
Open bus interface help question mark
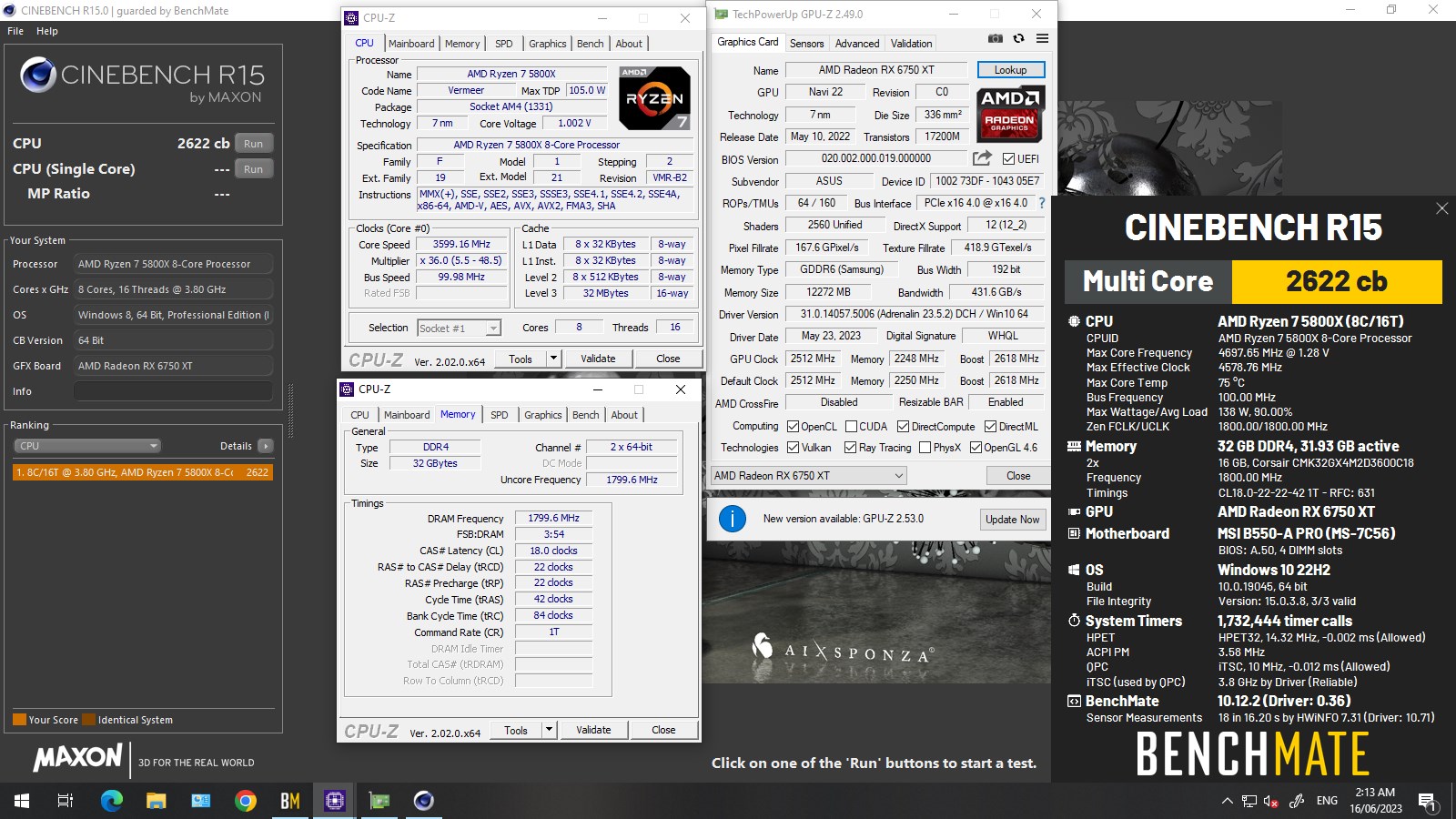pos(1042,203)
